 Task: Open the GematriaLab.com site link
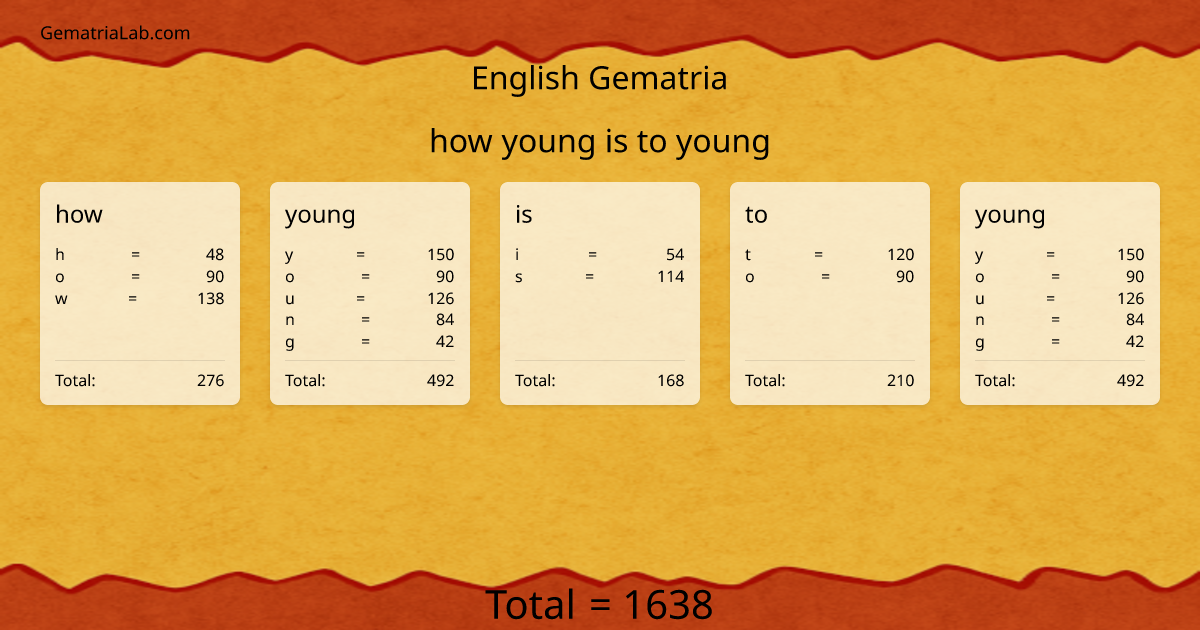(x=115, y=33)
